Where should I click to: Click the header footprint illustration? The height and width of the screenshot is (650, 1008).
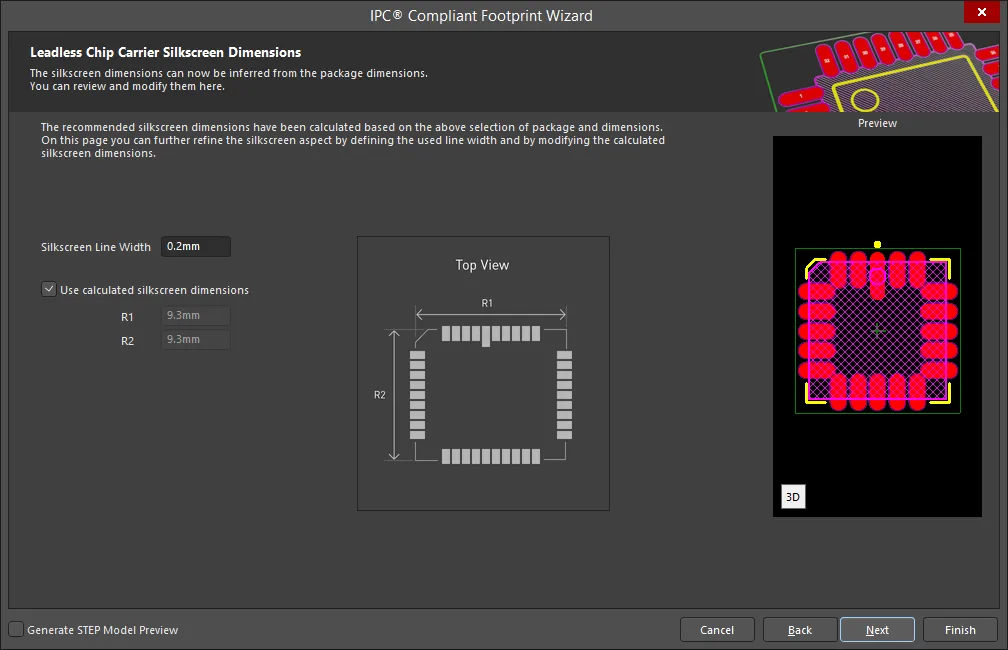tap(879, 72)
